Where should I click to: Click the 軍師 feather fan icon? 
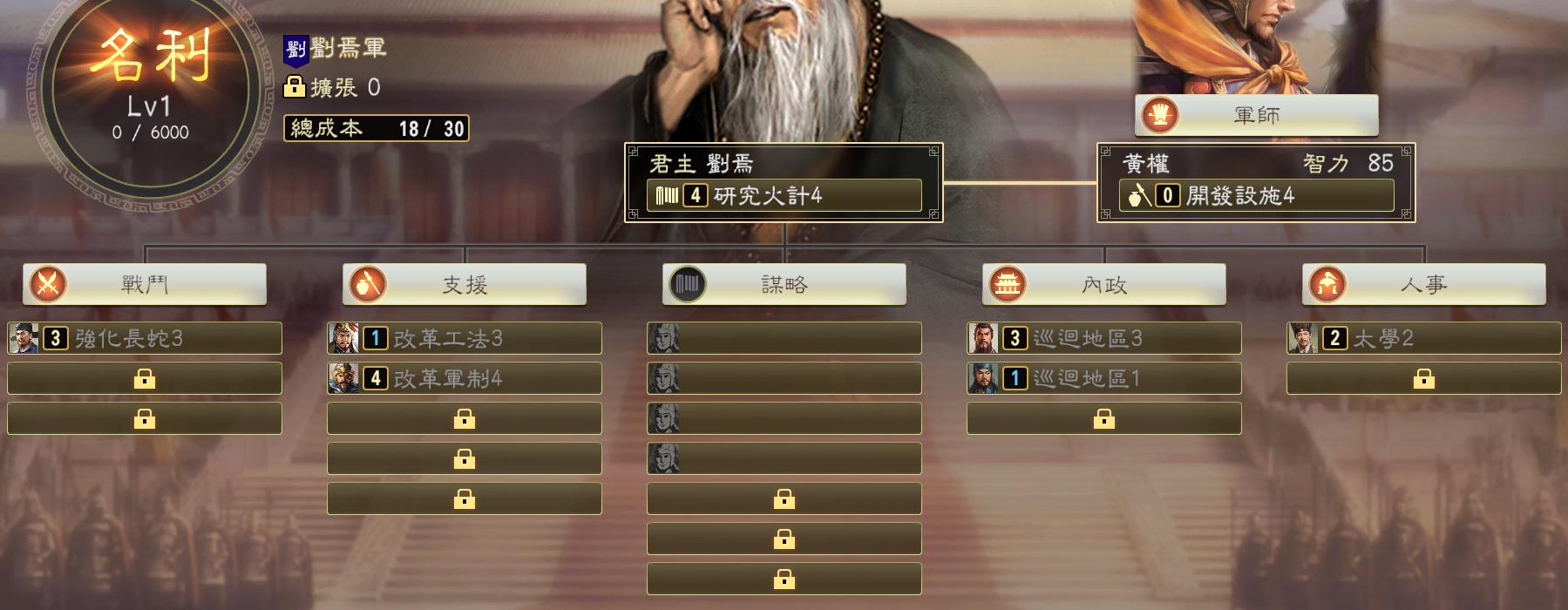pos(1160,115)
